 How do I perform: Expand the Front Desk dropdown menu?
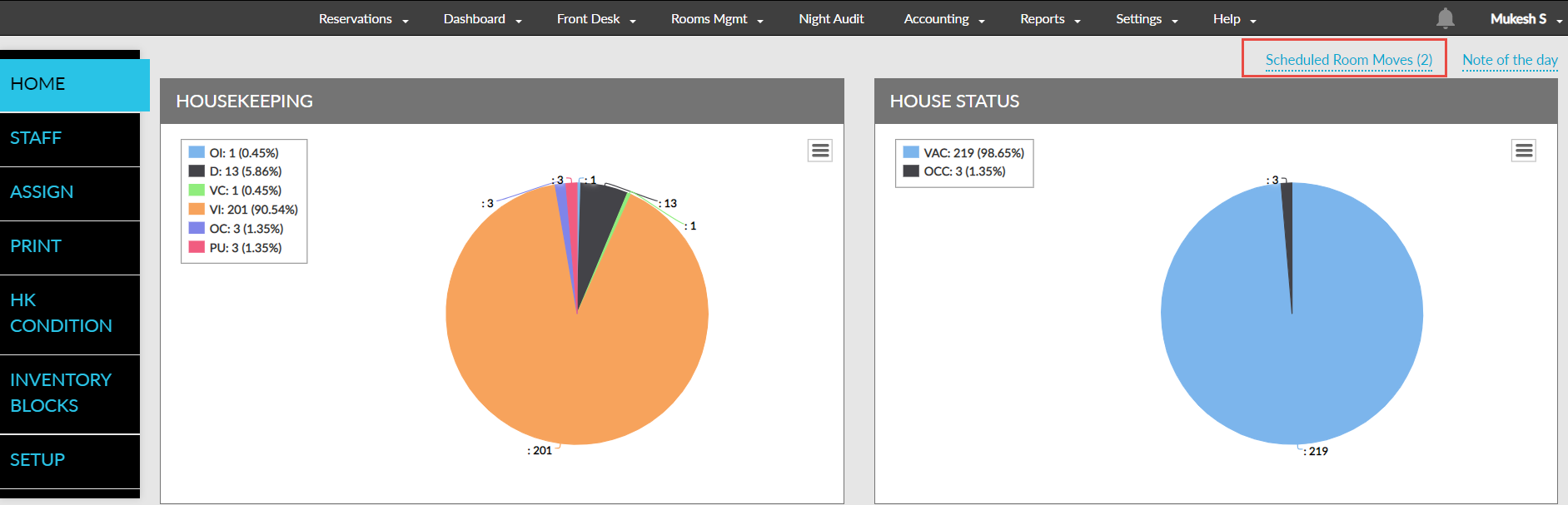595,19
